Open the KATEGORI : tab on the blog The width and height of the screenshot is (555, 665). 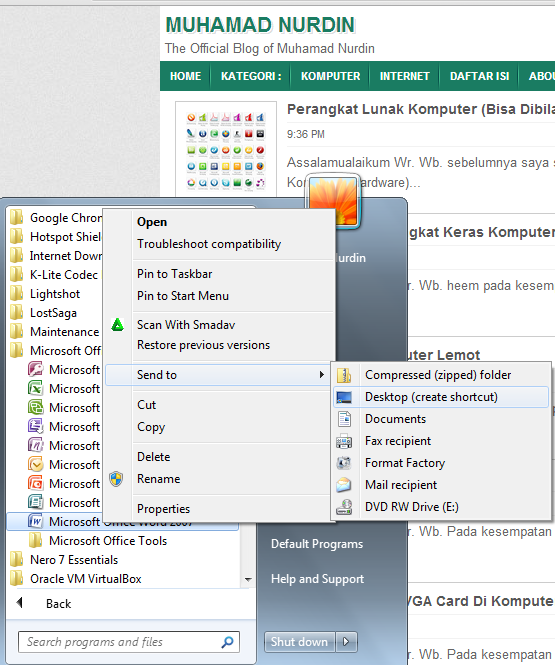[251, 76]
